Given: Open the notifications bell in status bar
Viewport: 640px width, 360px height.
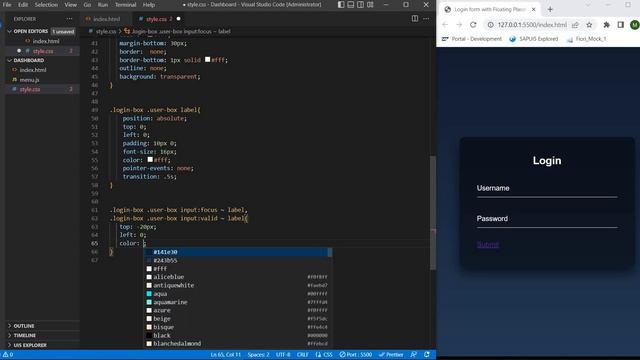Looking at the screenshot, I should coord(427,355).
